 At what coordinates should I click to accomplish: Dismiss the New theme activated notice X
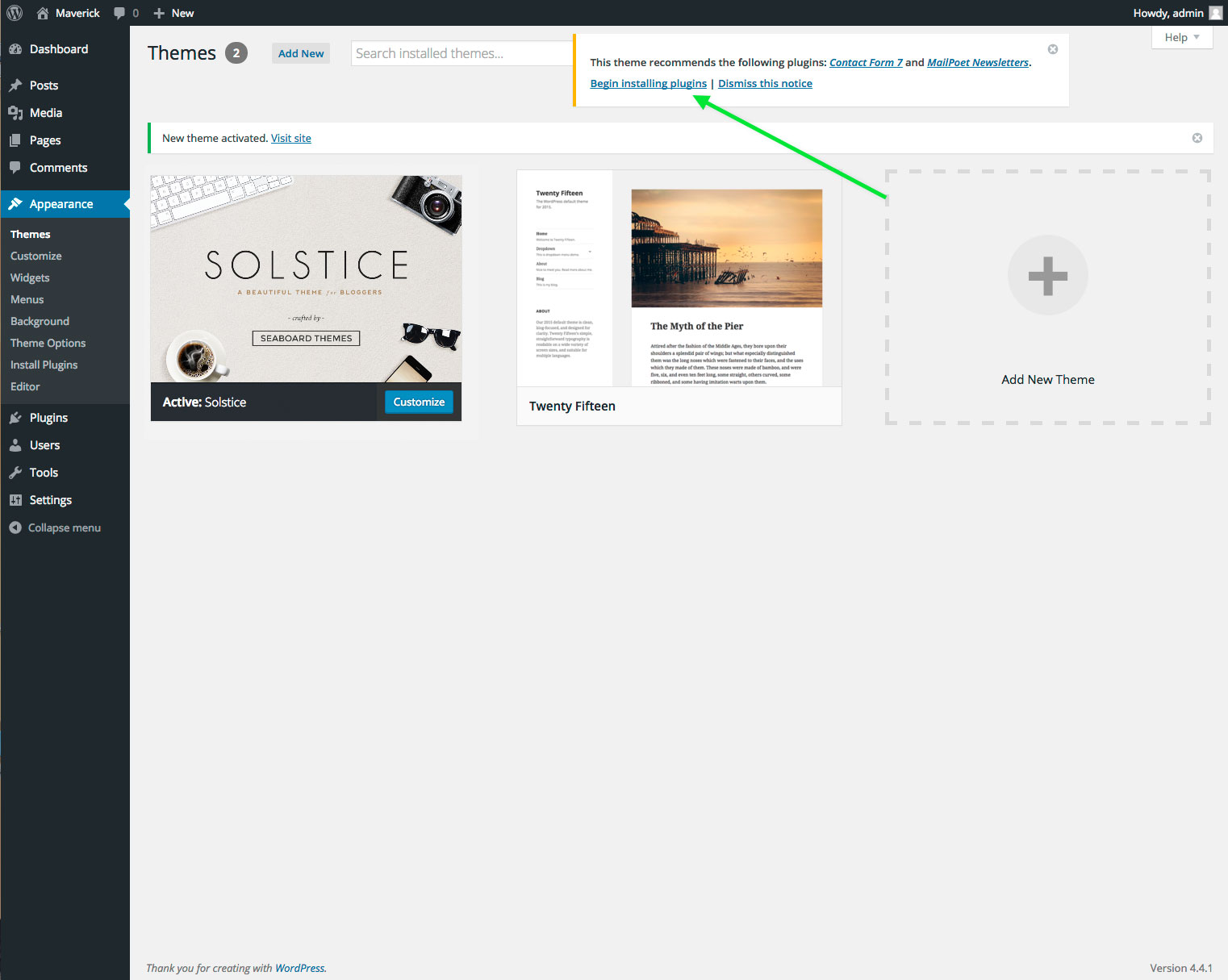[x=1197, y=138]
